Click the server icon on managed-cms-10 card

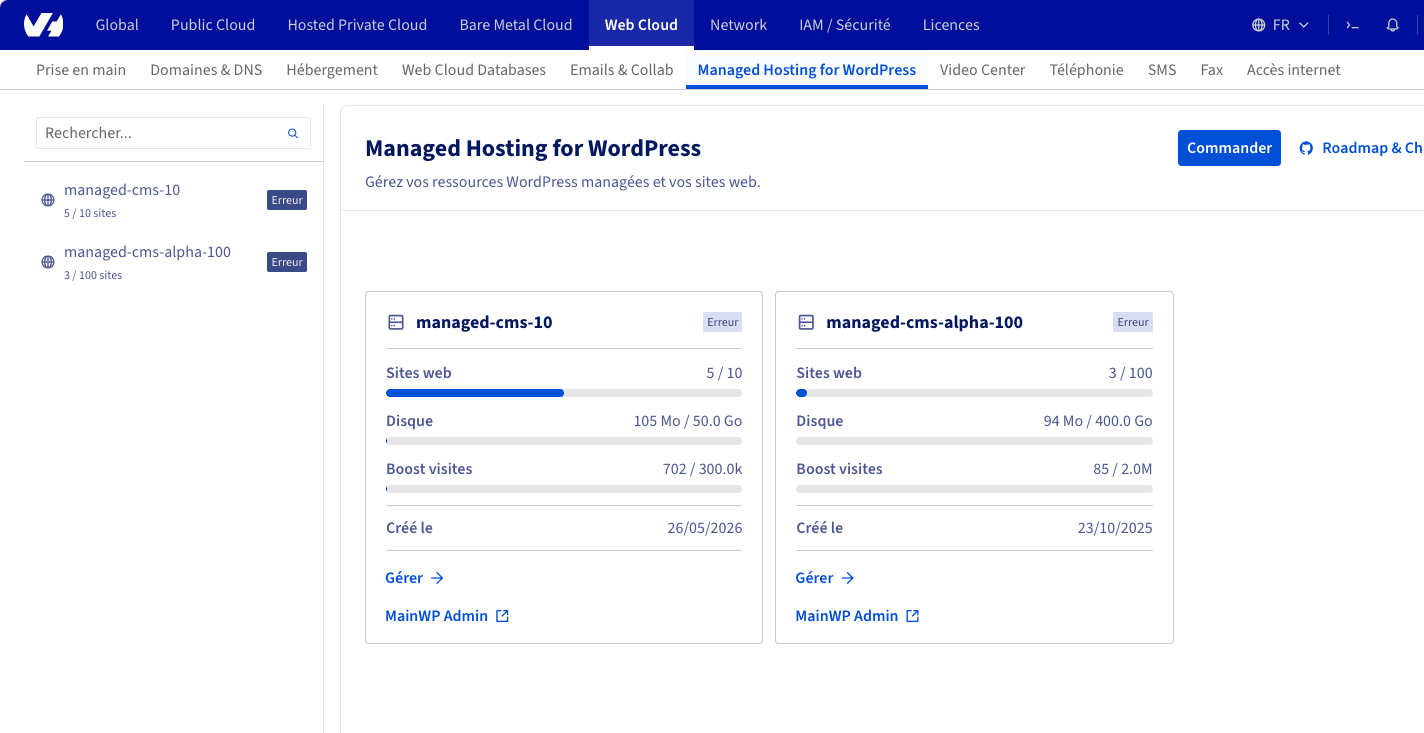(x=396, y=322)
